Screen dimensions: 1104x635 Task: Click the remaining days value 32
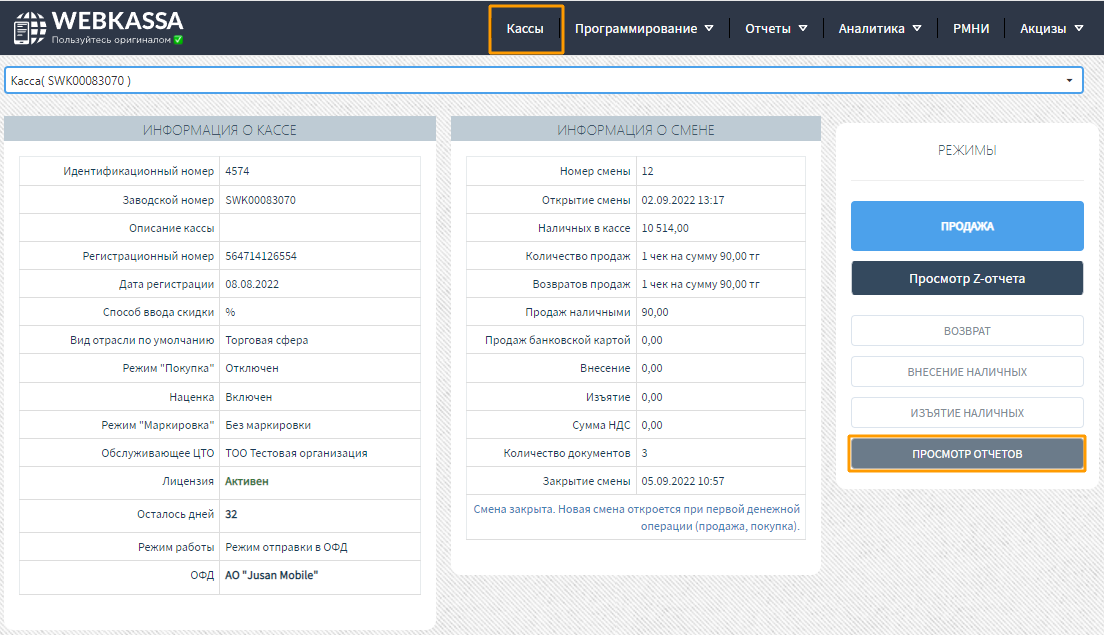click(x=231, y=515)
